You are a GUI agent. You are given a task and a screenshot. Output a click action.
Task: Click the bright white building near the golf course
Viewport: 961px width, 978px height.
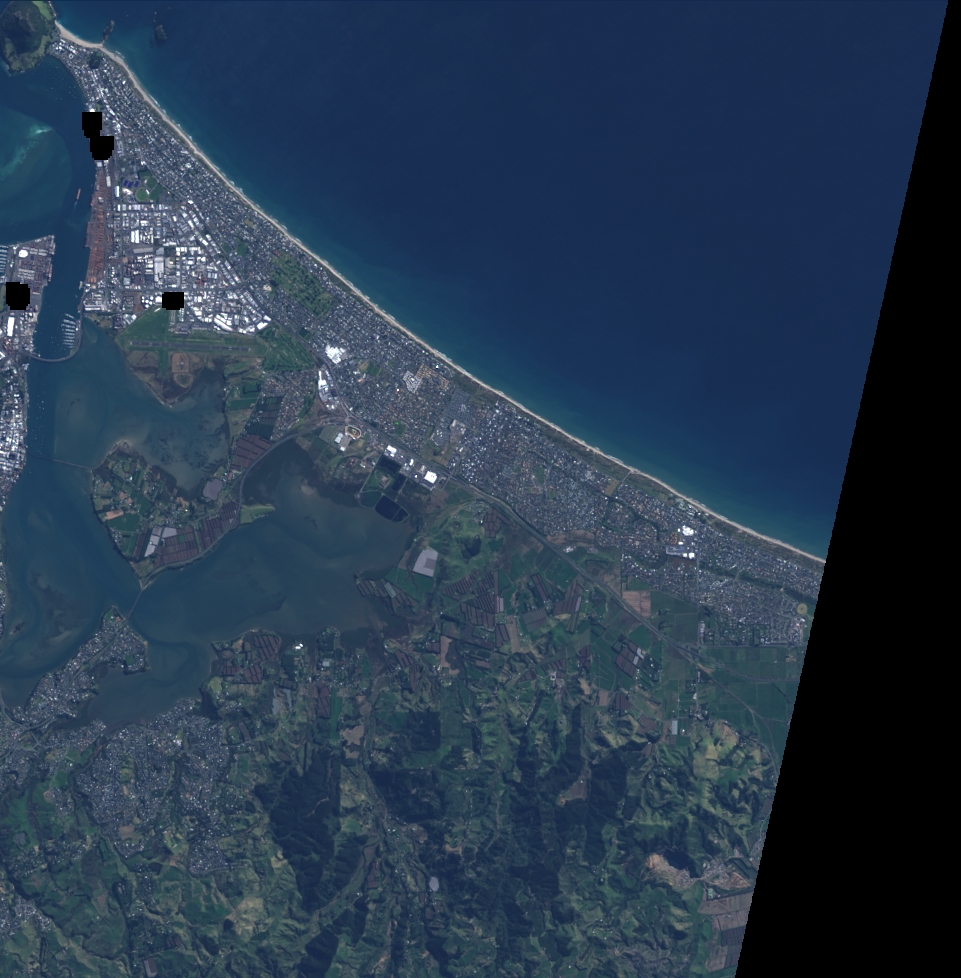(x=333, y=354)
